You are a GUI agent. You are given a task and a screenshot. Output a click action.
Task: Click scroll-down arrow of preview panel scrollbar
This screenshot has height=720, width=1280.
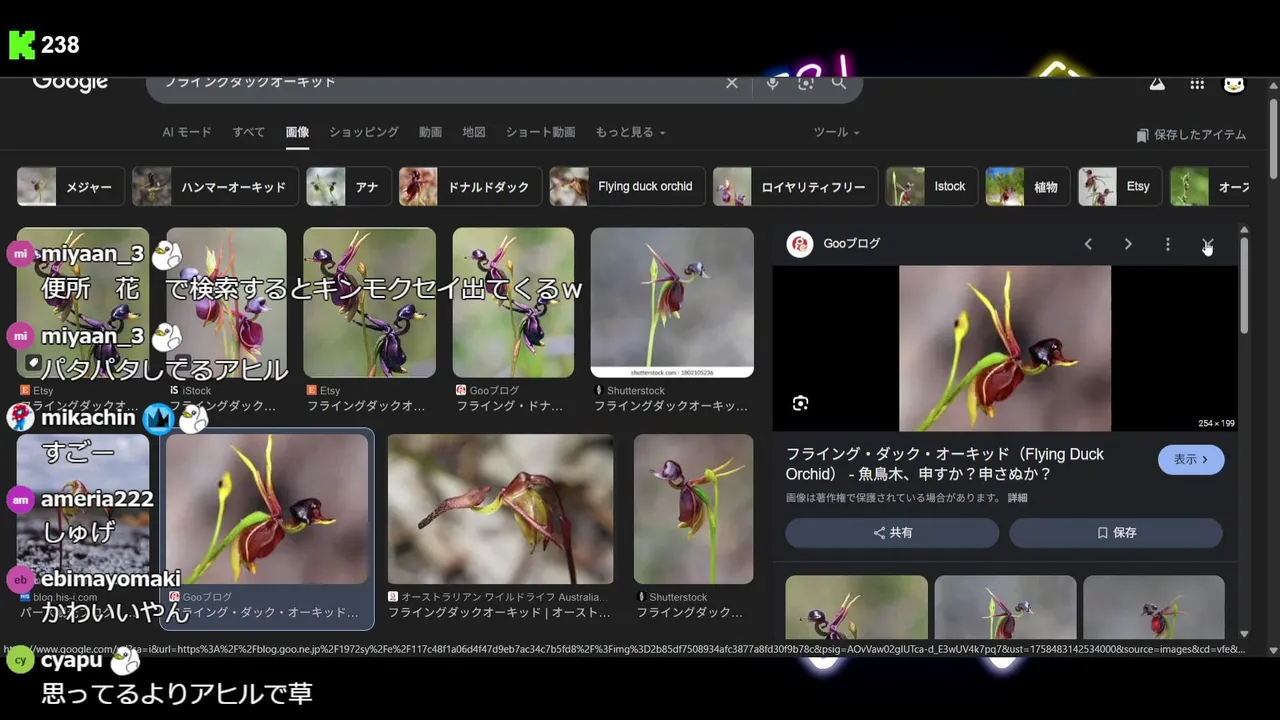click(1244, 634)
